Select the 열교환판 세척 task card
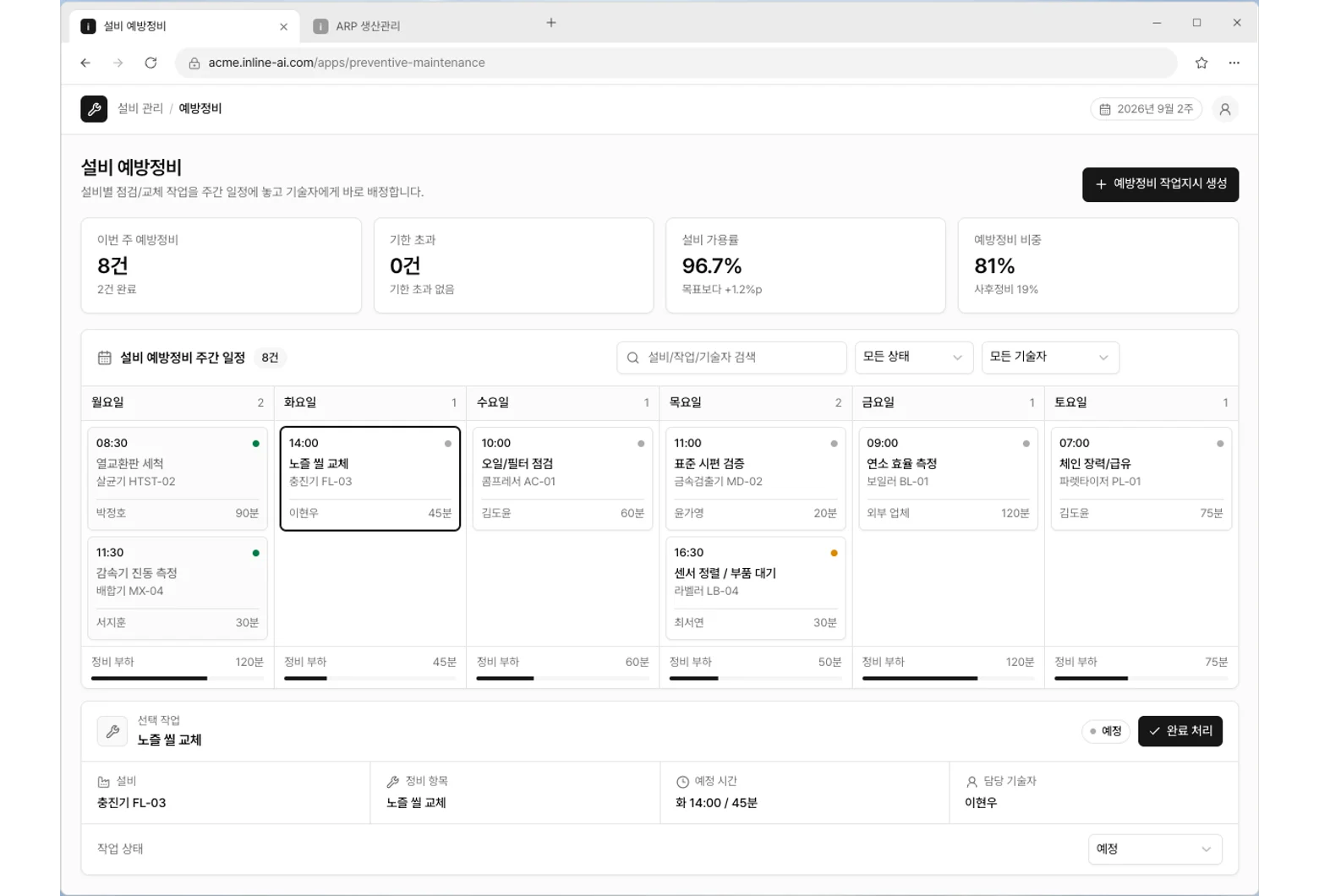The image size is (1319, 896). coord(178,478)
